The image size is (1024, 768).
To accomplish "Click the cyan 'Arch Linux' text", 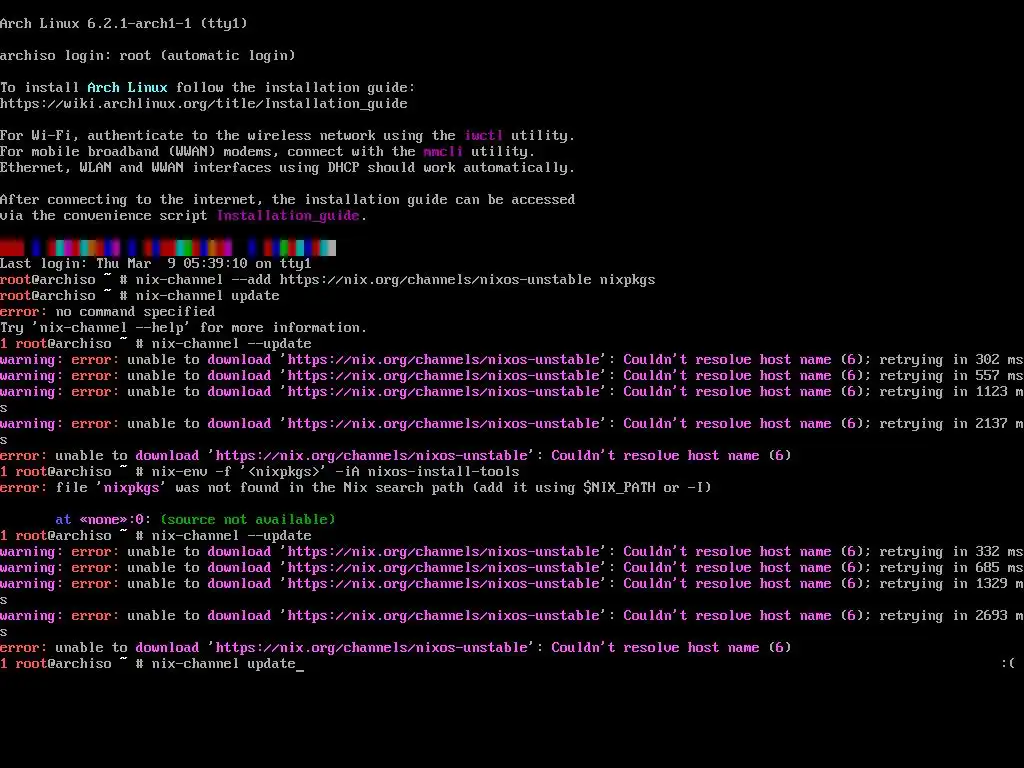I will tap(127, 88).
